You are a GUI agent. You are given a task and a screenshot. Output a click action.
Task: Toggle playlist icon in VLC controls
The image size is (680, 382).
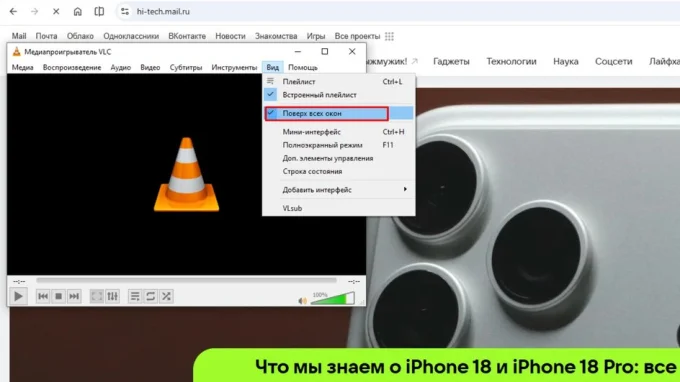coord(135,296)
